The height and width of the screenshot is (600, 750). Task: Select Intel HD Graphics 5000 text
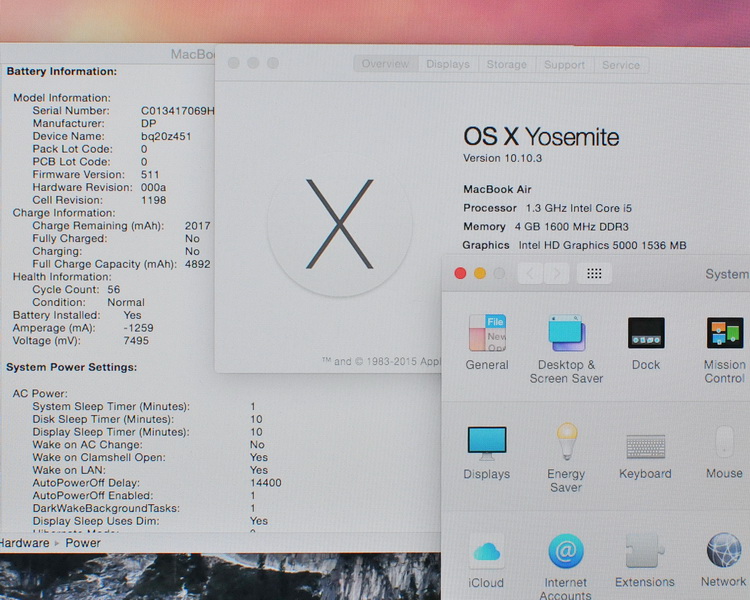coord(578,245)
